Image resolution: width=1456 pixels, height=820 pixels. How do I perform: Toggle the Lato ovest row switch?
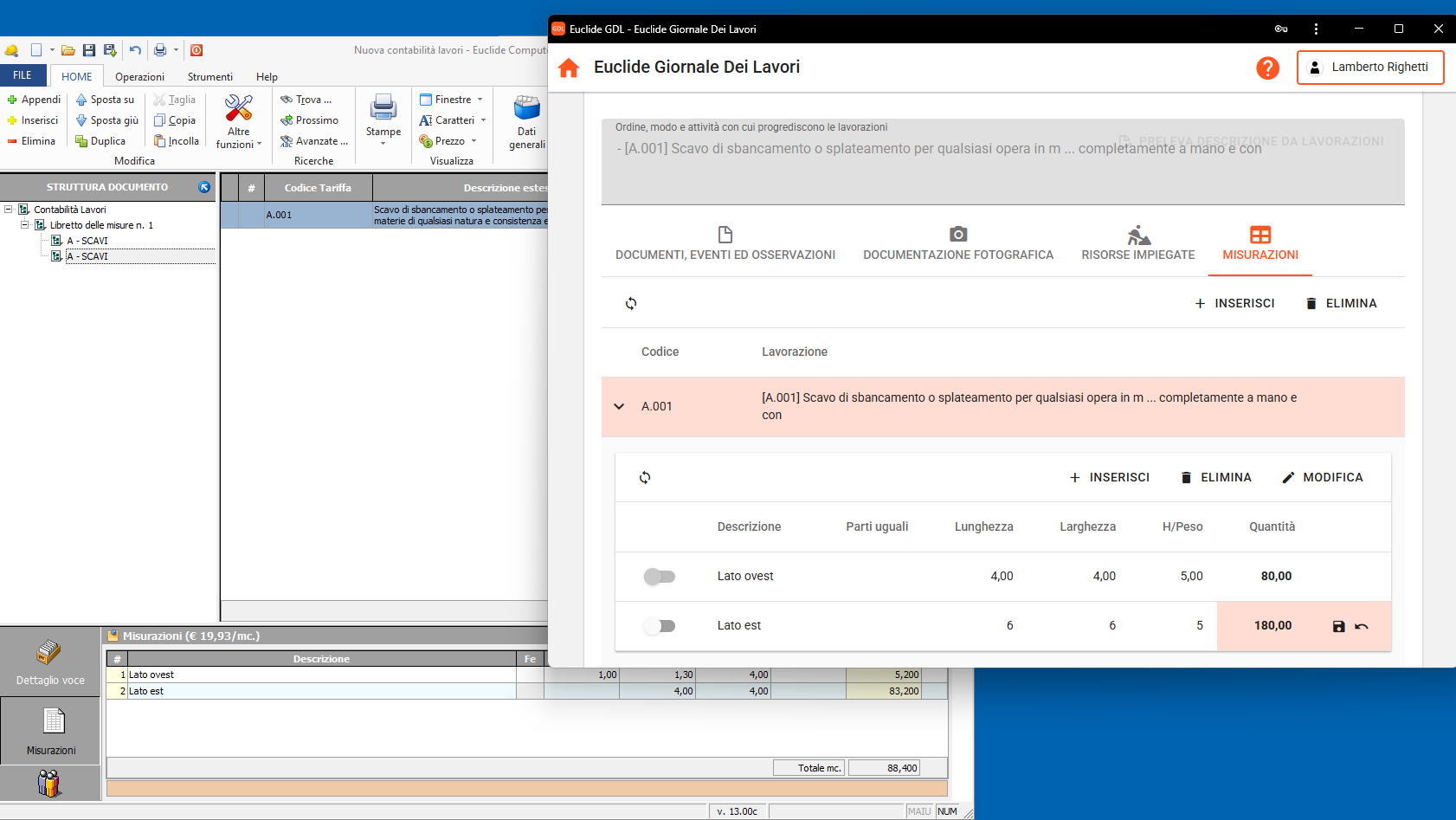(x=660, y=577)
